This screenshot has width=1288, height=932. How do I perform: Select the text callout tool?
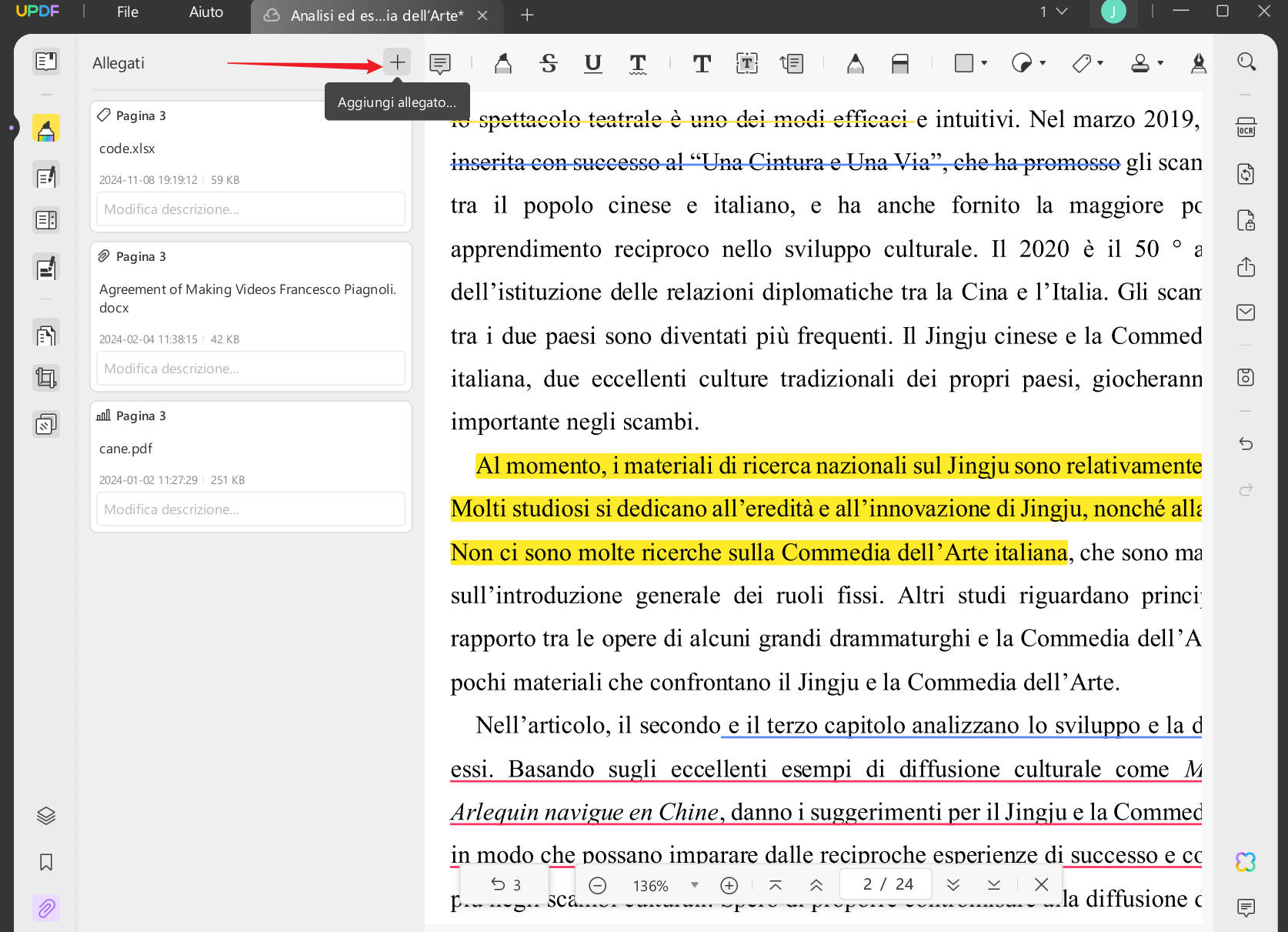[792, 63]
